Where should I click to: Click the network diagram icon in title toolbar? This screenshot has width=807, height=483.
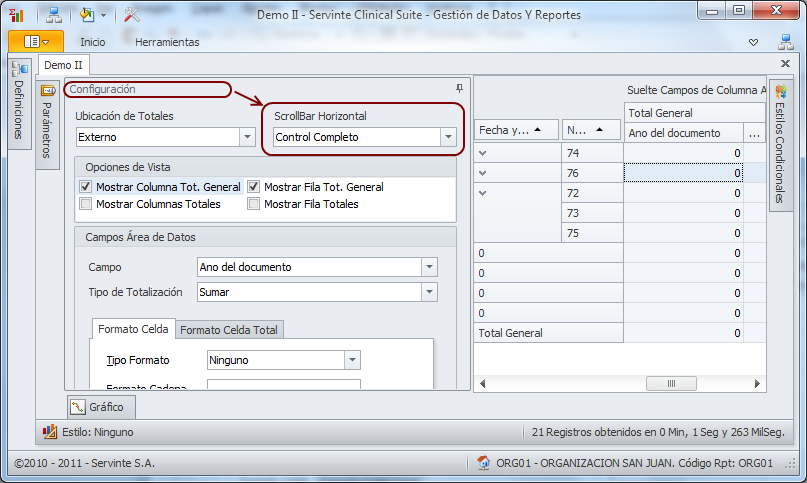click(53, 15)
